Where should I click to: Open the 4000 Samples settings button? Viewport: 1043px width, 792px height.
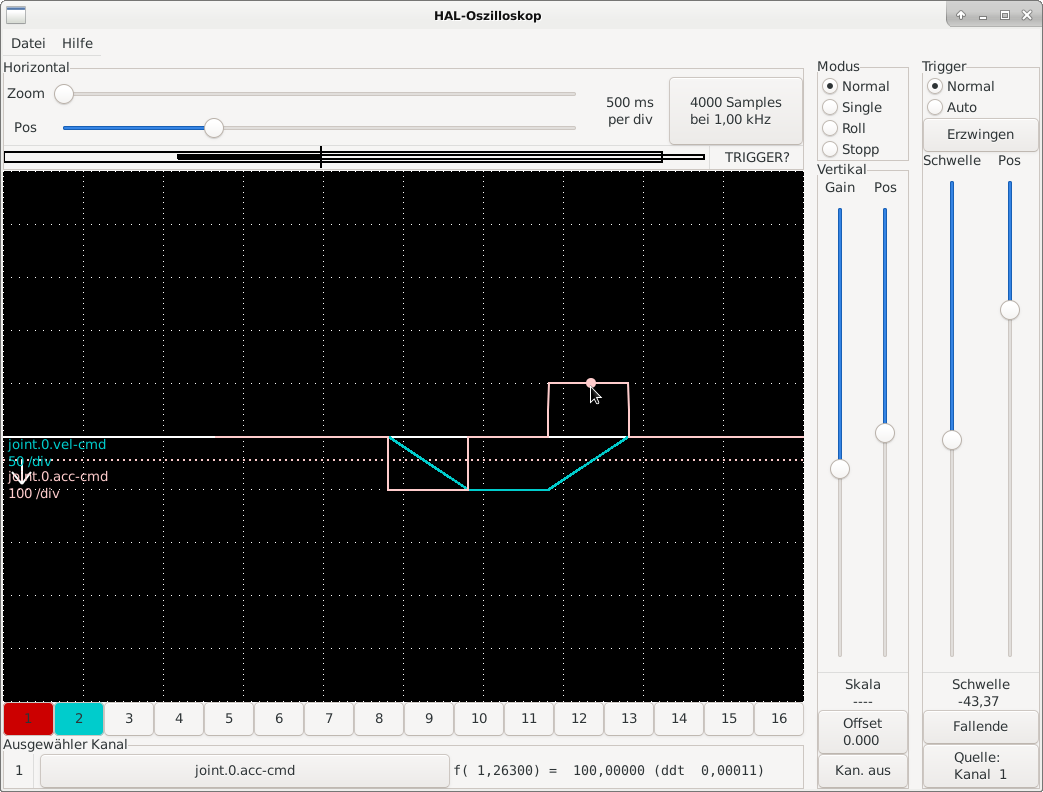pyautogui.click(x=735, y=111)
